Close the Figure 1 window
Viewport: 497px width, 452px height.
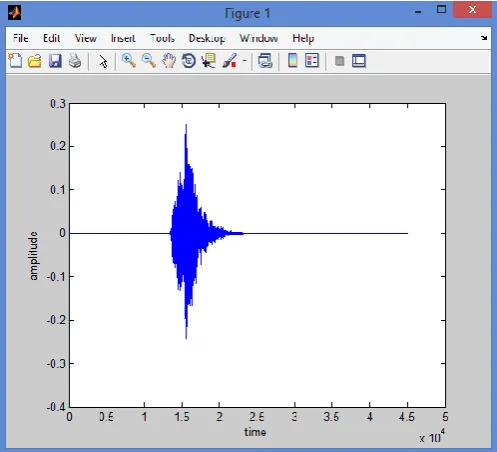[x=472, y=9]
